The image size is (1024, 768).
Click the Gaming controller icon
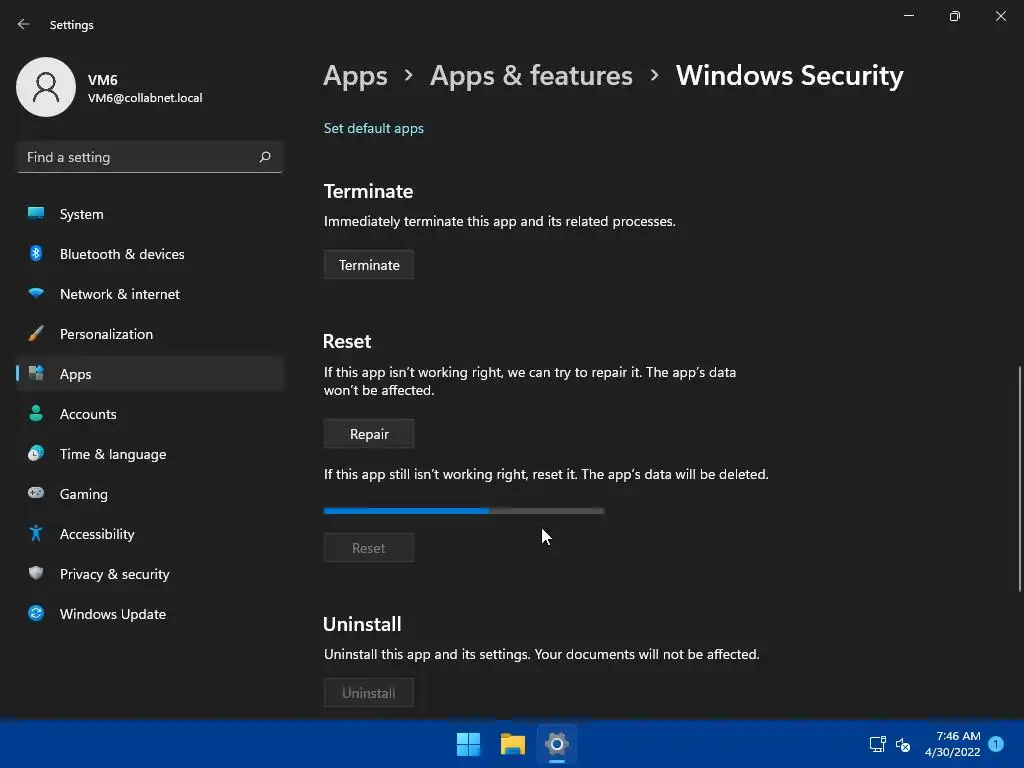pos(36,493)
